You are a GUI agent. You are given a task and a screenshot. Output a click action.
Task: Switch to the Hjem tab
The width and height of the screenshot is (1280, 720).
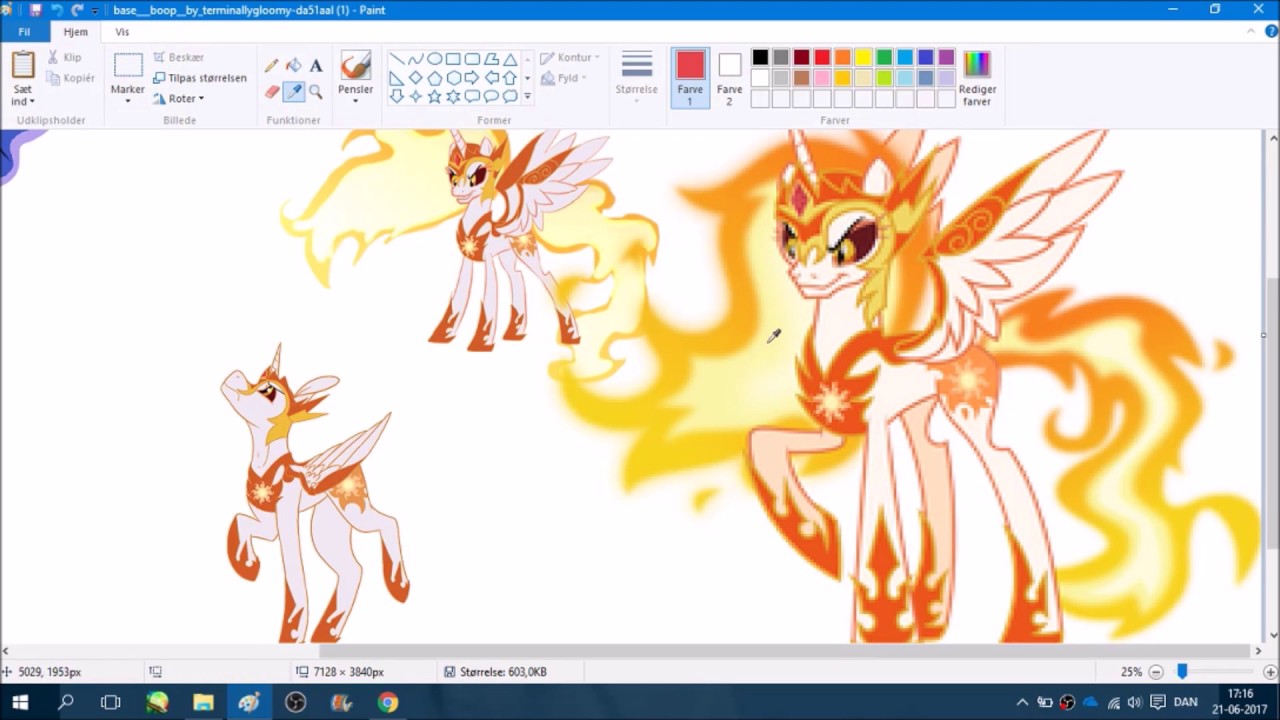[x=76, y=32]
